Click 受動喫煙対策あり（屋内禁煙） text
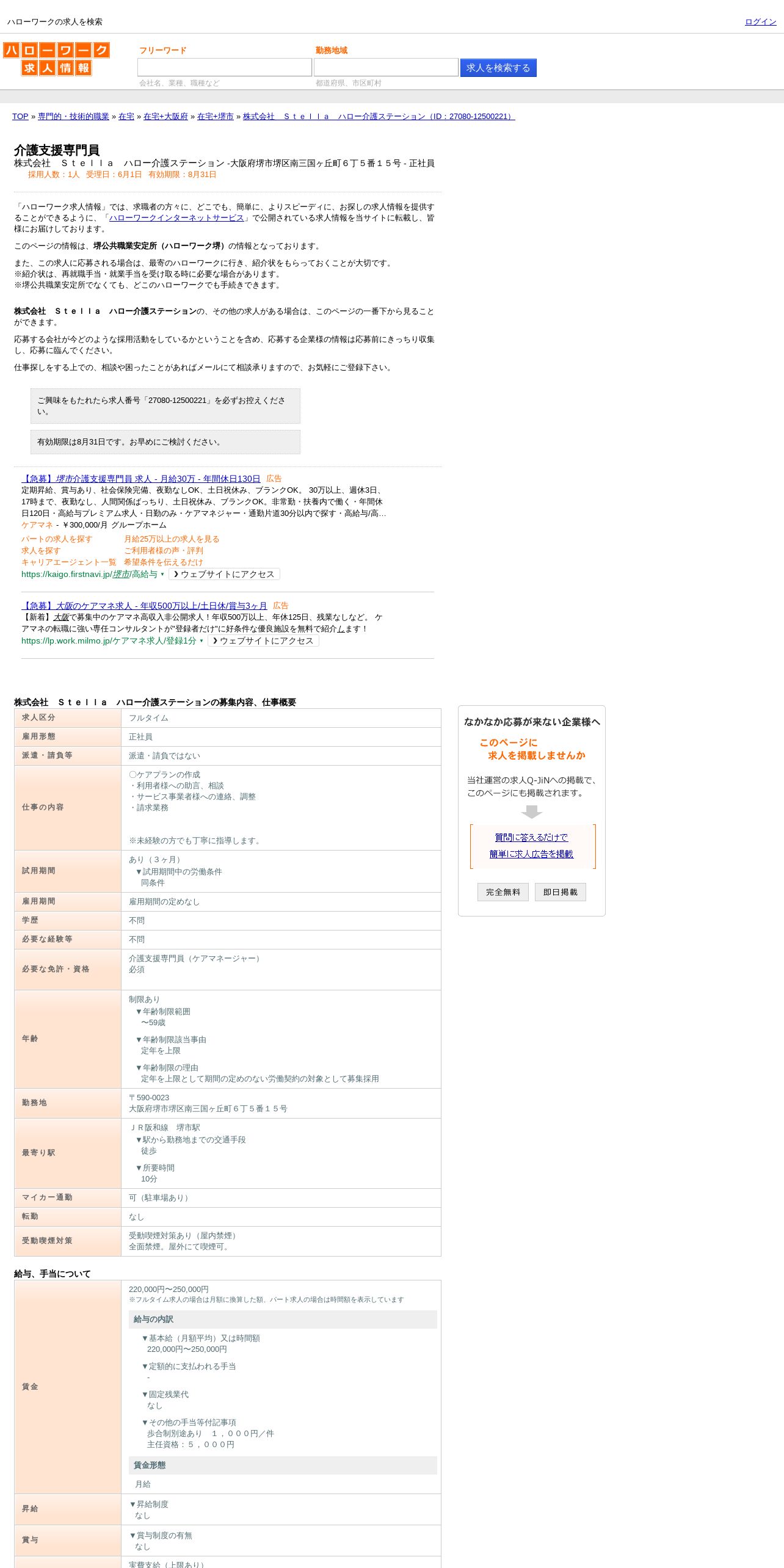The width and height of the screenshot is (784, 1568). pyautogui.click(x=184, y=1236)
